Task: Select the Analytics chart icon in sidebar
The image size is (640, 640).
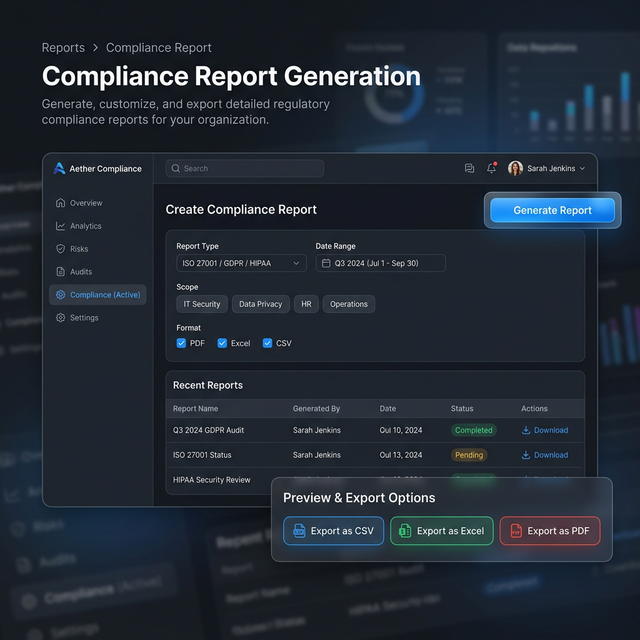Action: 61,226
